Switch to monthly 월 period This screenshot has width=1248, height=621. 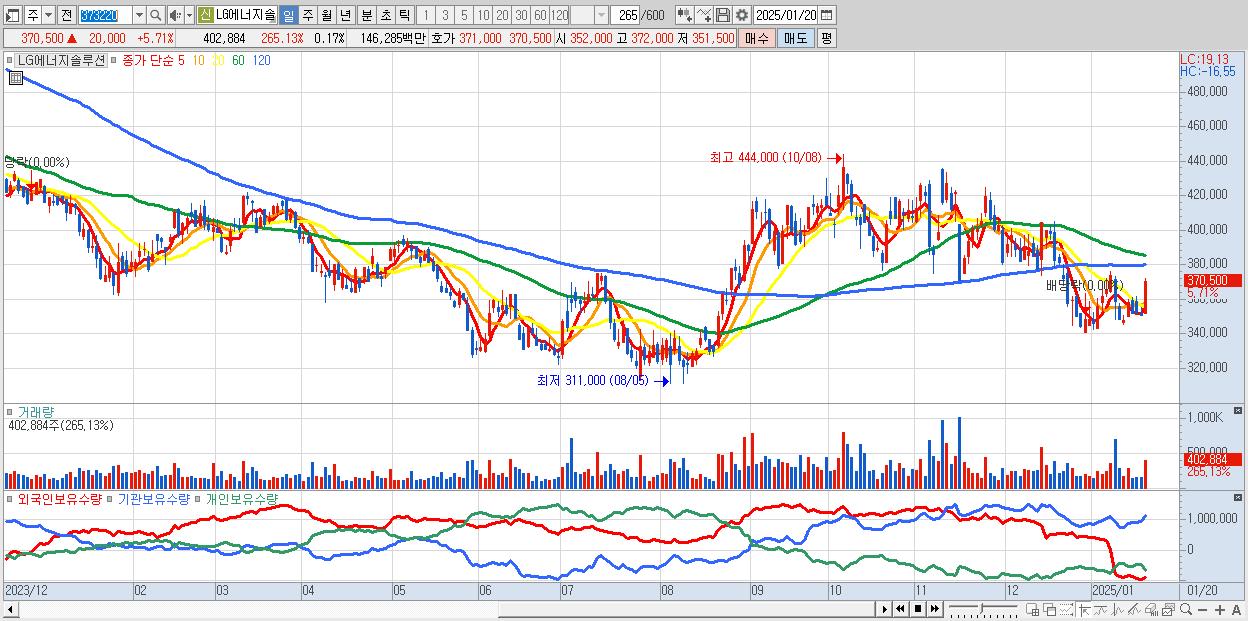coord(326,16)
